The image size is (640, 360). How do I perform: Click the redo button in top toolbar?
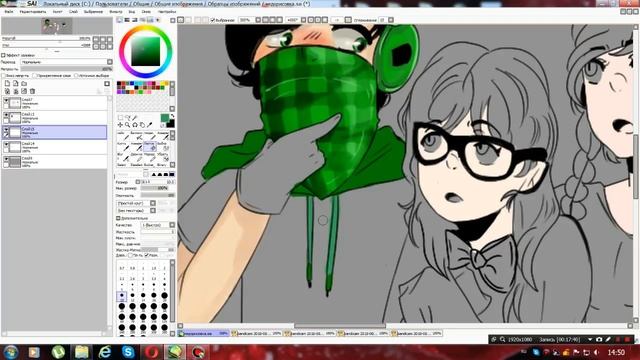(188, 20)
